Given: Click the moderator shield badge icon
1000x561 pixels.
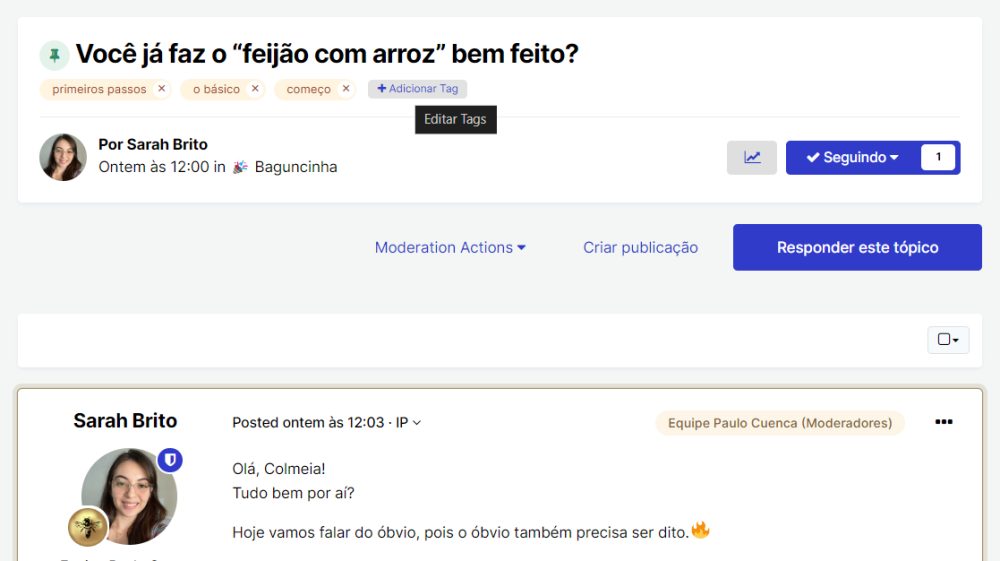Looking at the screenshot, I should 171,460.
